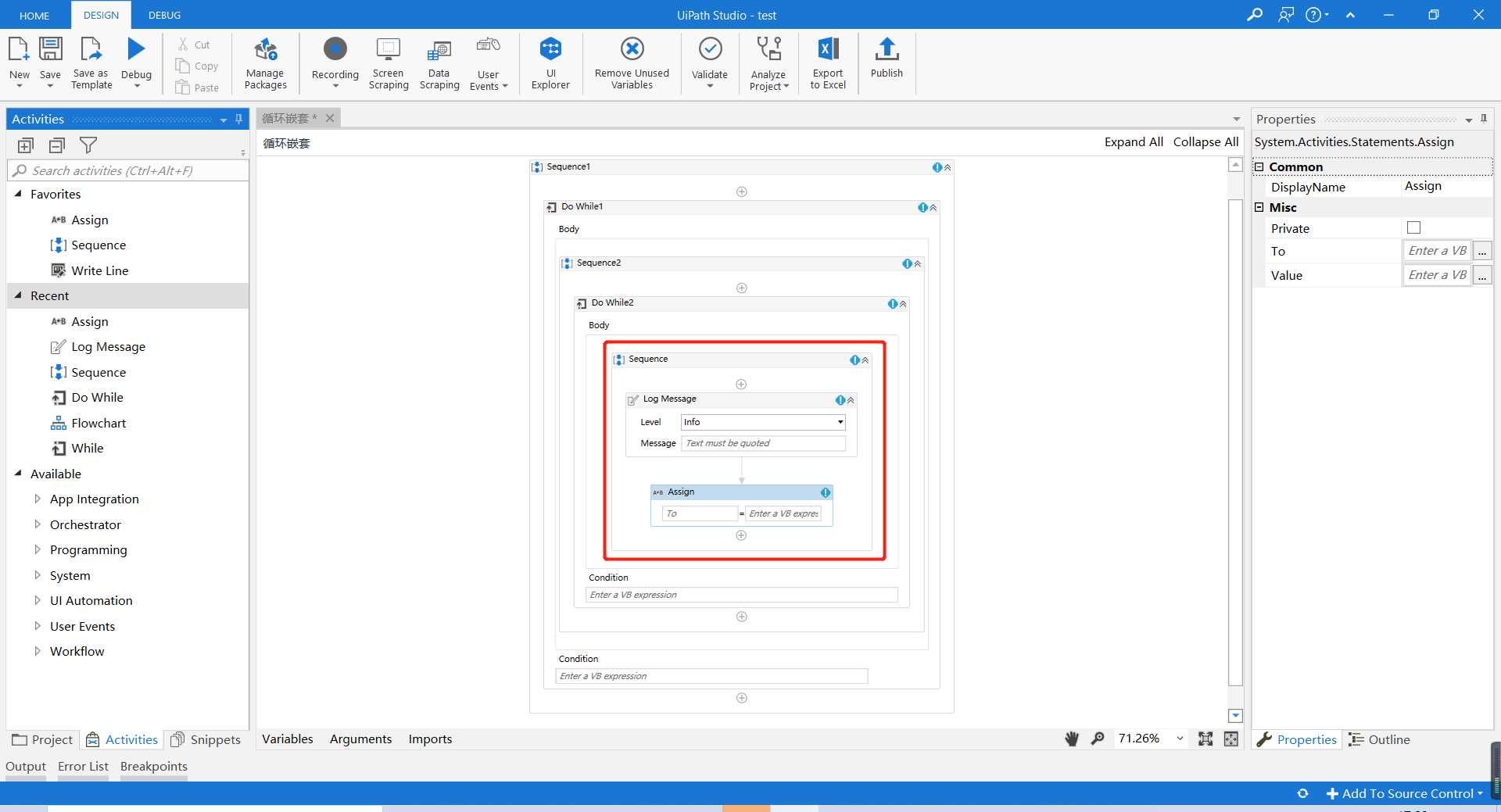
Task: Open the feedback icon in title bar
Action: click(1286, 15)
